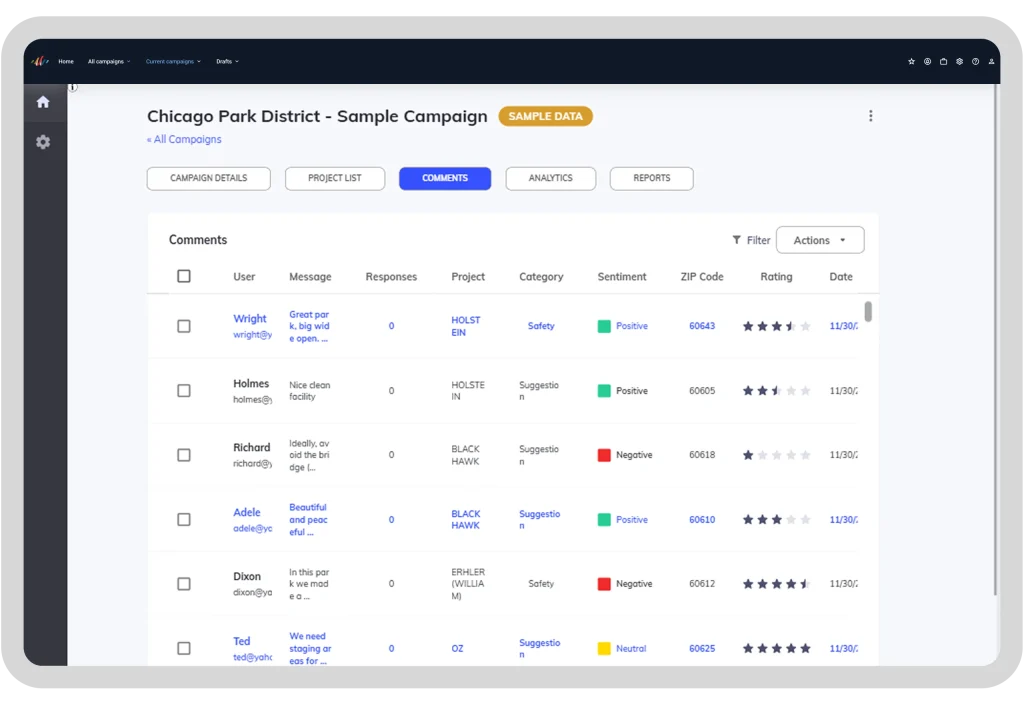Switch to the Campaign Details tab
Viewport: 1024px width, 705px height.
208,178
